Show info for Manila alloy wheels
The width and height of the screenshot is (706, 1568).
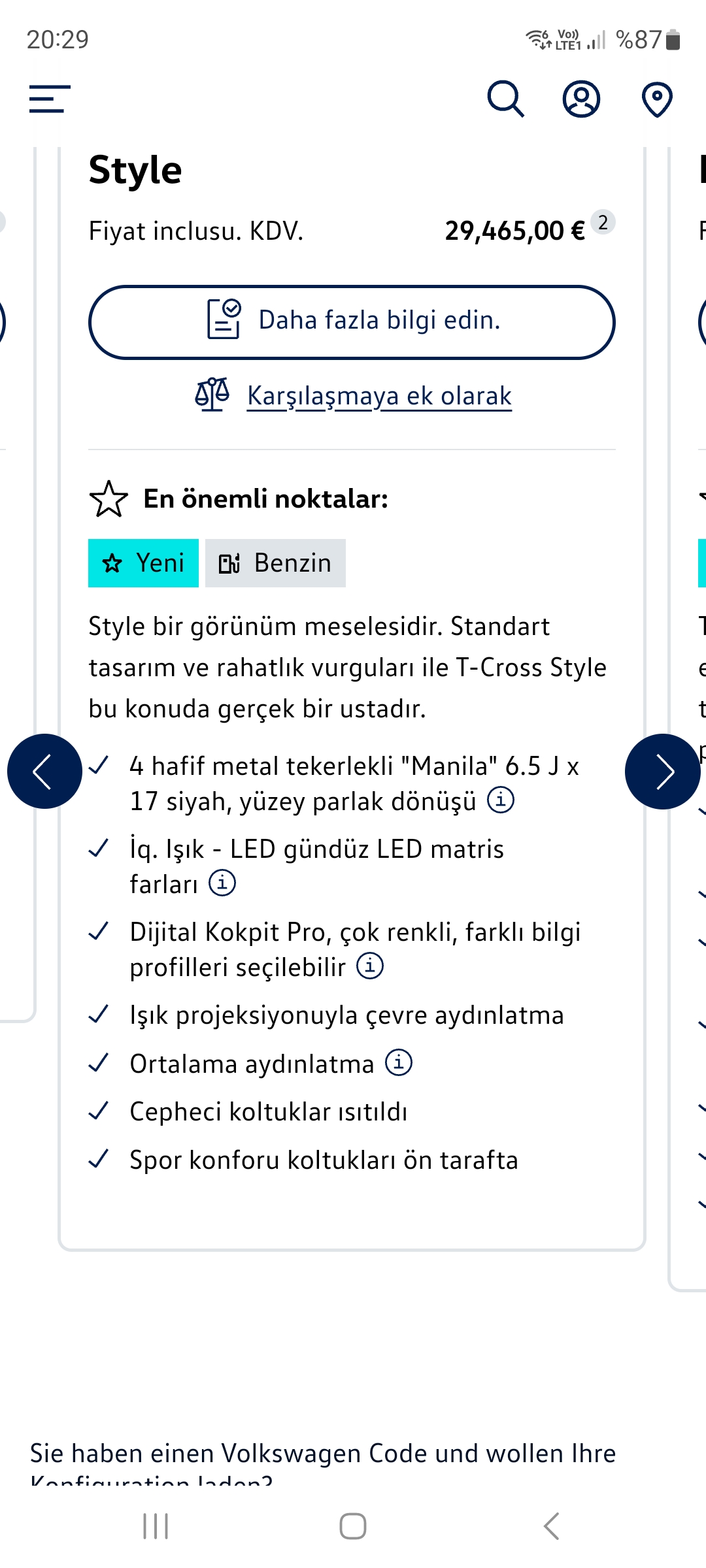(501, 800)
